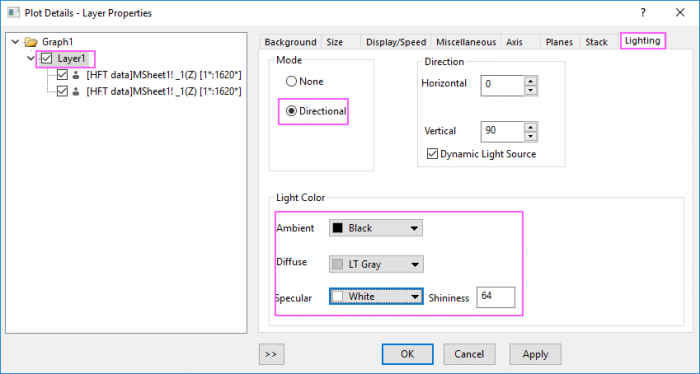Select the Graph1 tree item label
Screen dimensions: 700x374
tap(57, 42)
